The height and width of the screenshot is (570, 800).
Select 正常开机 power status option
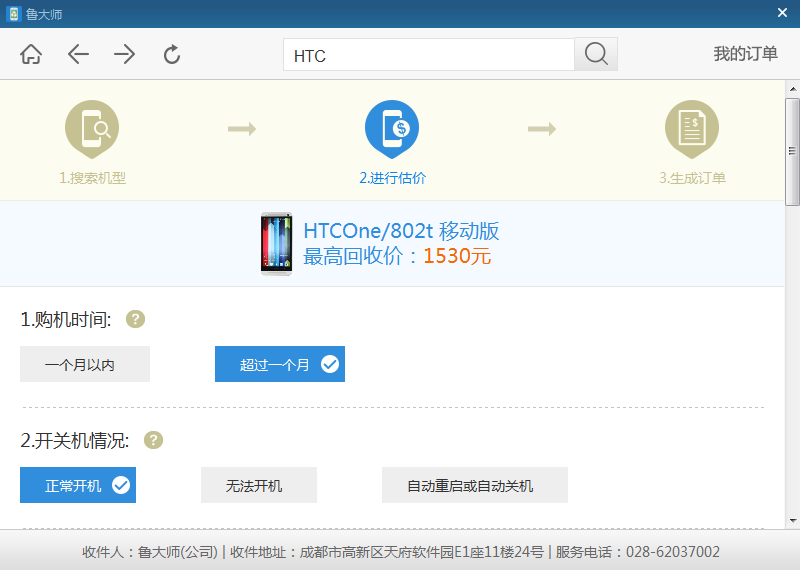(x=78, y=485)
